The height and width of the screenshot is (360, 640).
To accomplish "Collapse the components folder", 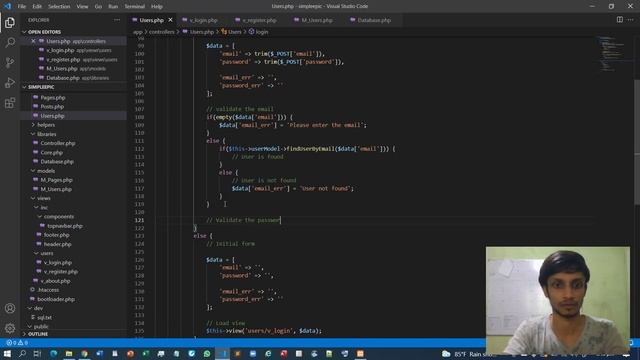I will tap(58, 216).
